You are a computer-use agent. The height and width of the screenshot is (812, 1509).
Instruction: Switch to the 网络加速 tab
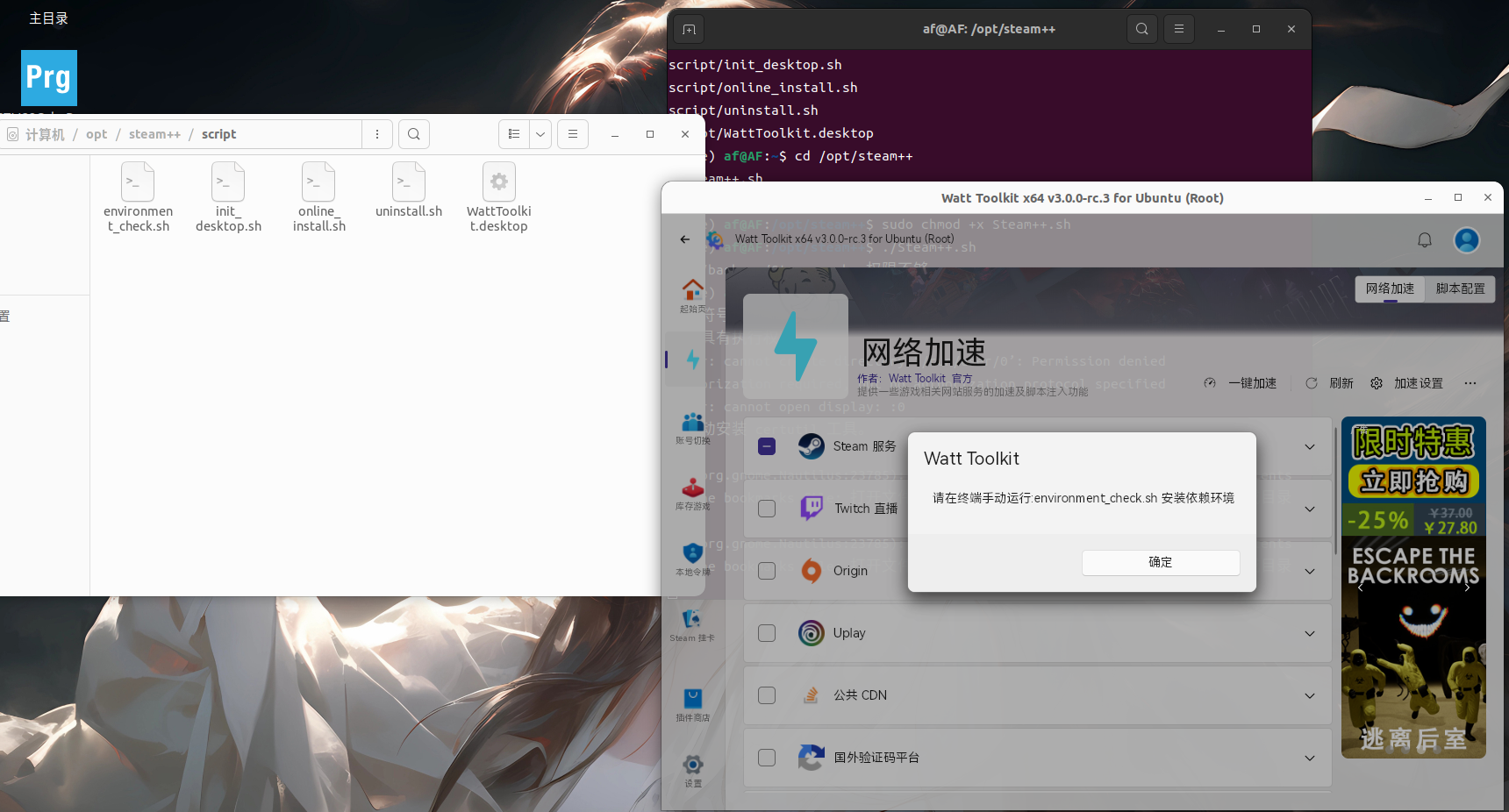1390,288
